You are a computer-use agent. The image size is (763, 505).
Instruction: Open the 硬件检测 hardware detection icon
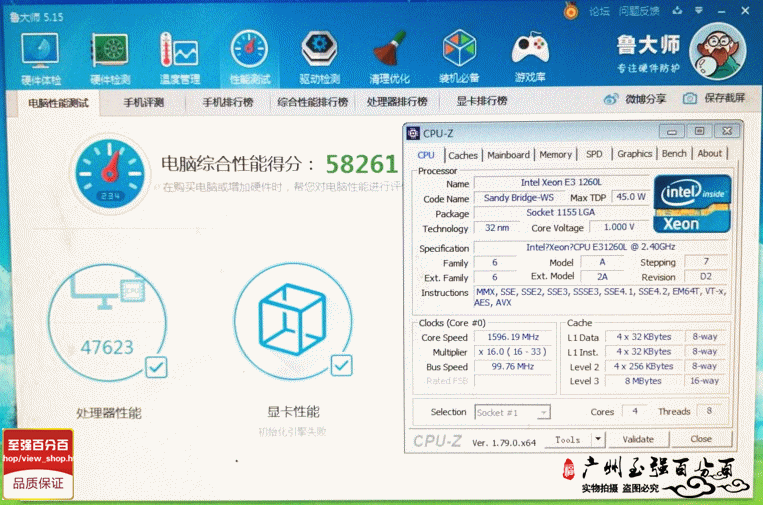[x=110, y=51]
